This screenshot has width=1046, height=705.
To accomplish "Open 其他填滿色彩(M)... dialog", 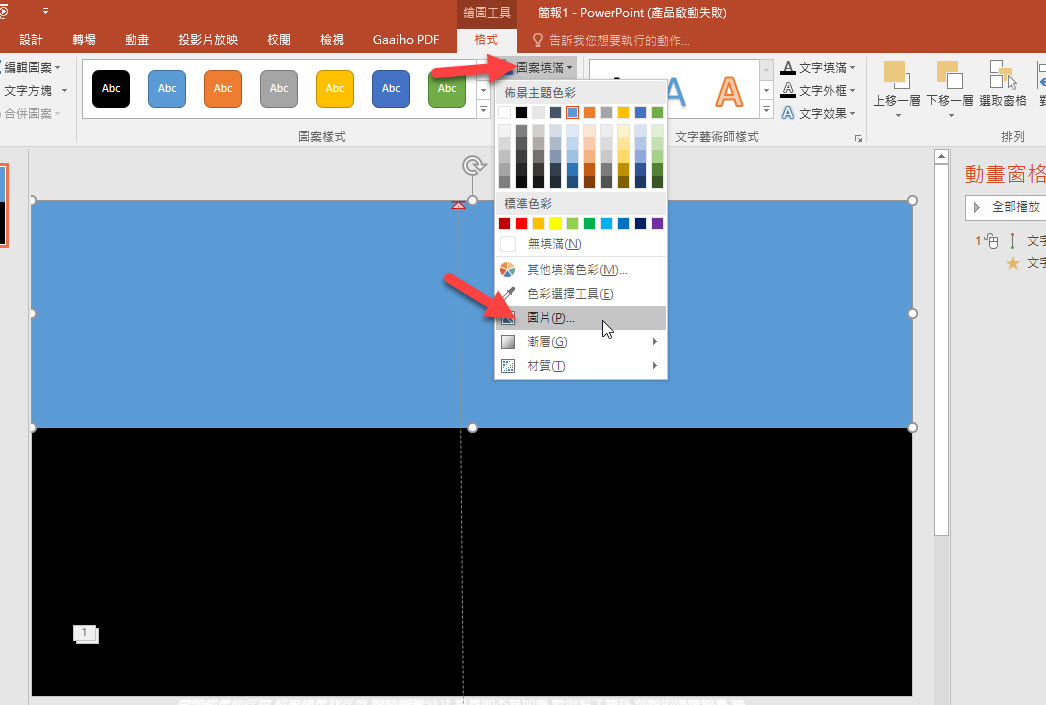I will pos(580,269).
